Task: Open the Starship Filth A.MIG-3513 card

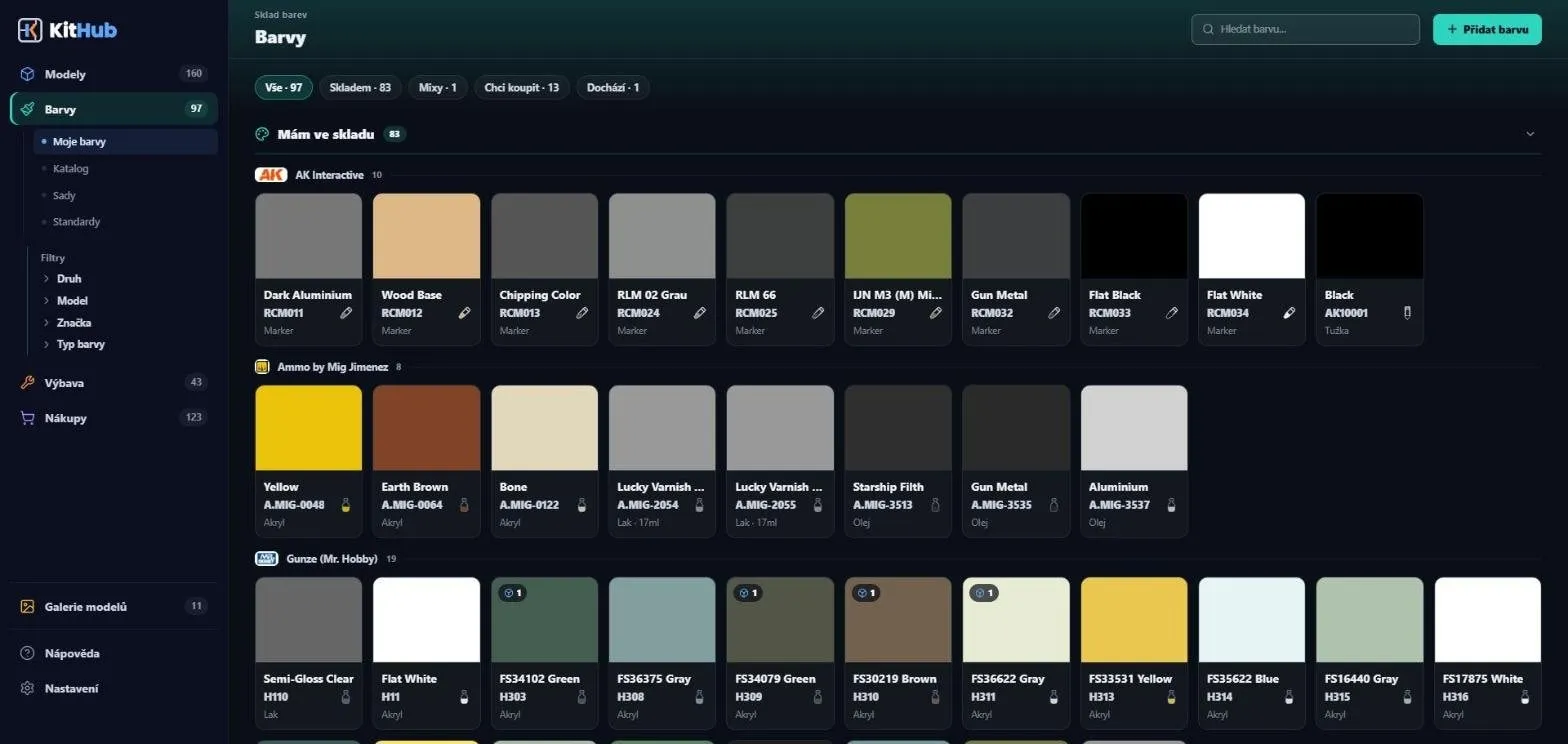Action: point(898,462)
